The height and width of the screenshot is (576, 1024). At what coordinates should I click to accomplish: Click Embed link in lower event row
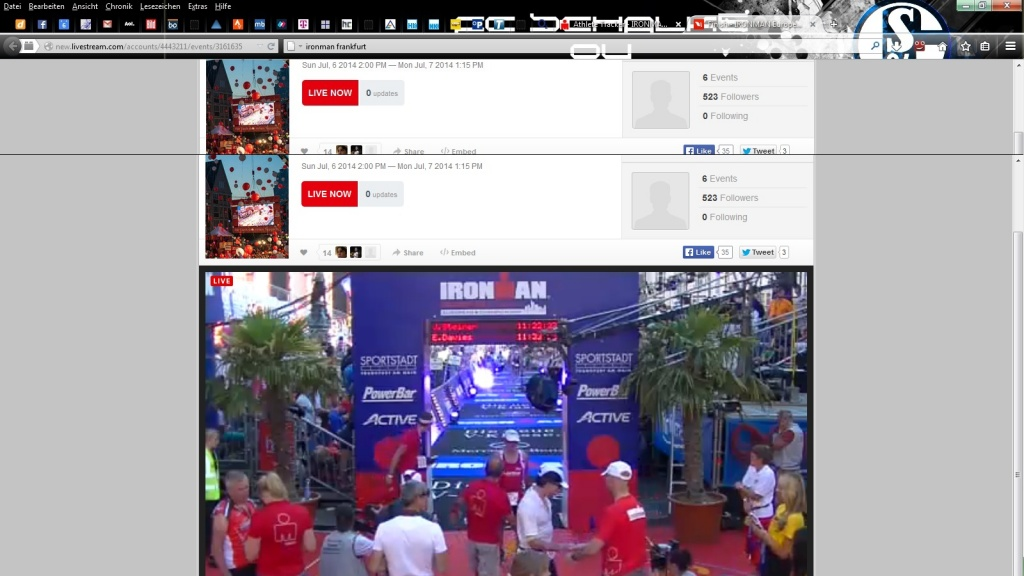coord(458,253)
